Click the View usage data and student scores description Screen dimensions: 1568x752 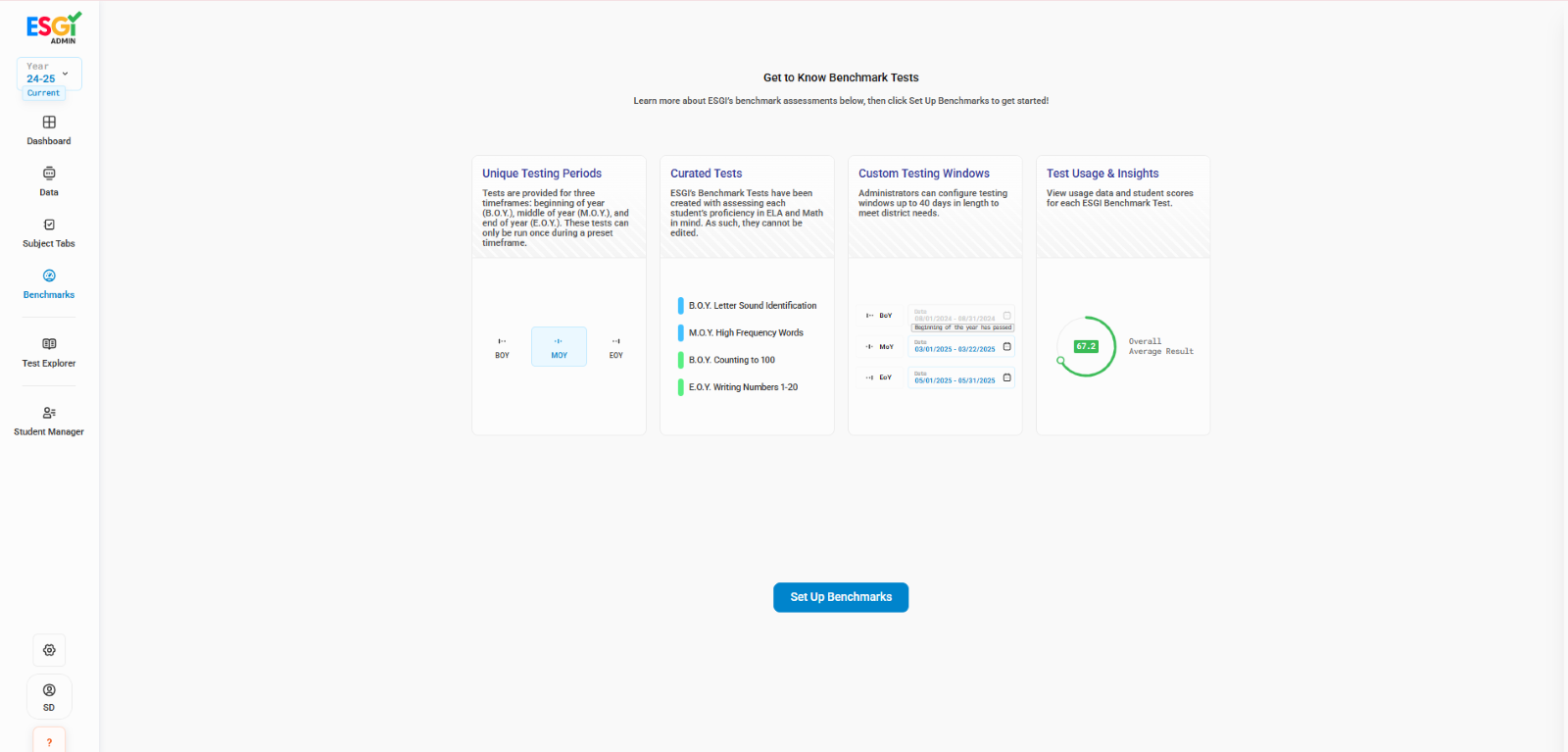click(1120, 198)
